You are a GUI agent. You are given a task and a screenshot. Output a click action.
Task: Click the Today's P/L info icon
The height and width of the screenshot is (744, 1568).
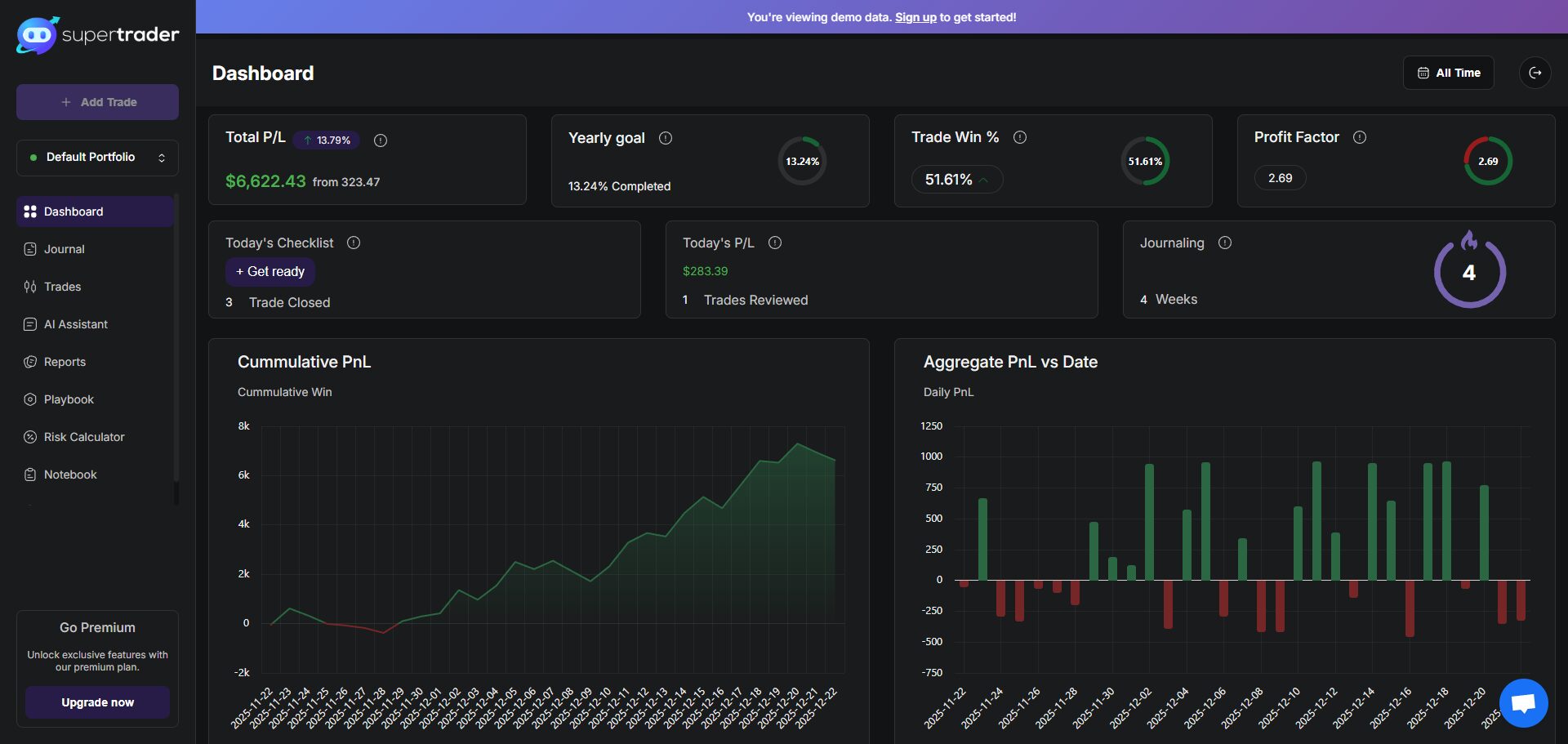[775, 243]
